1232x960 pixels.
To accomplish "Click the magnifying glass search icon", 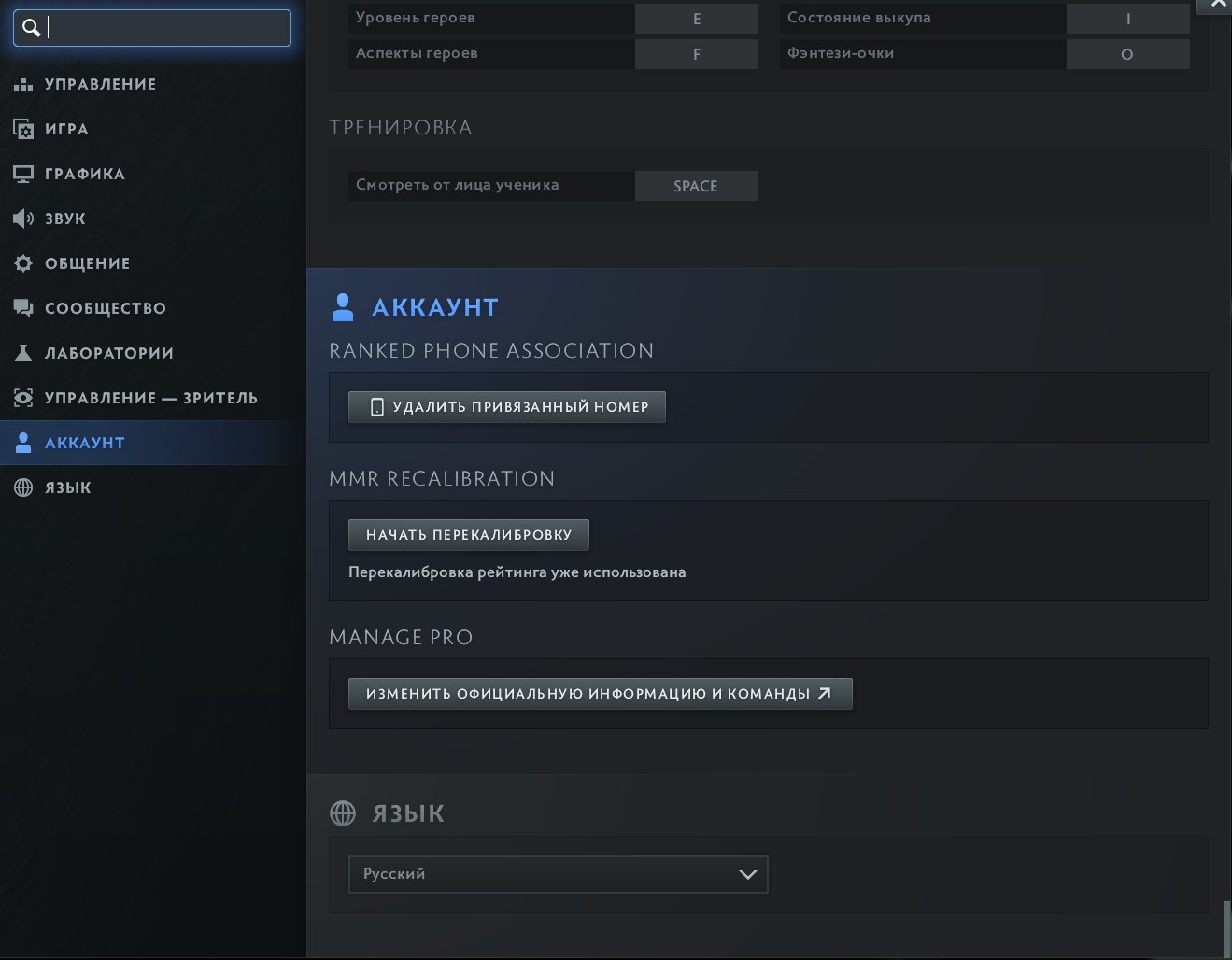I will (31, 28).
